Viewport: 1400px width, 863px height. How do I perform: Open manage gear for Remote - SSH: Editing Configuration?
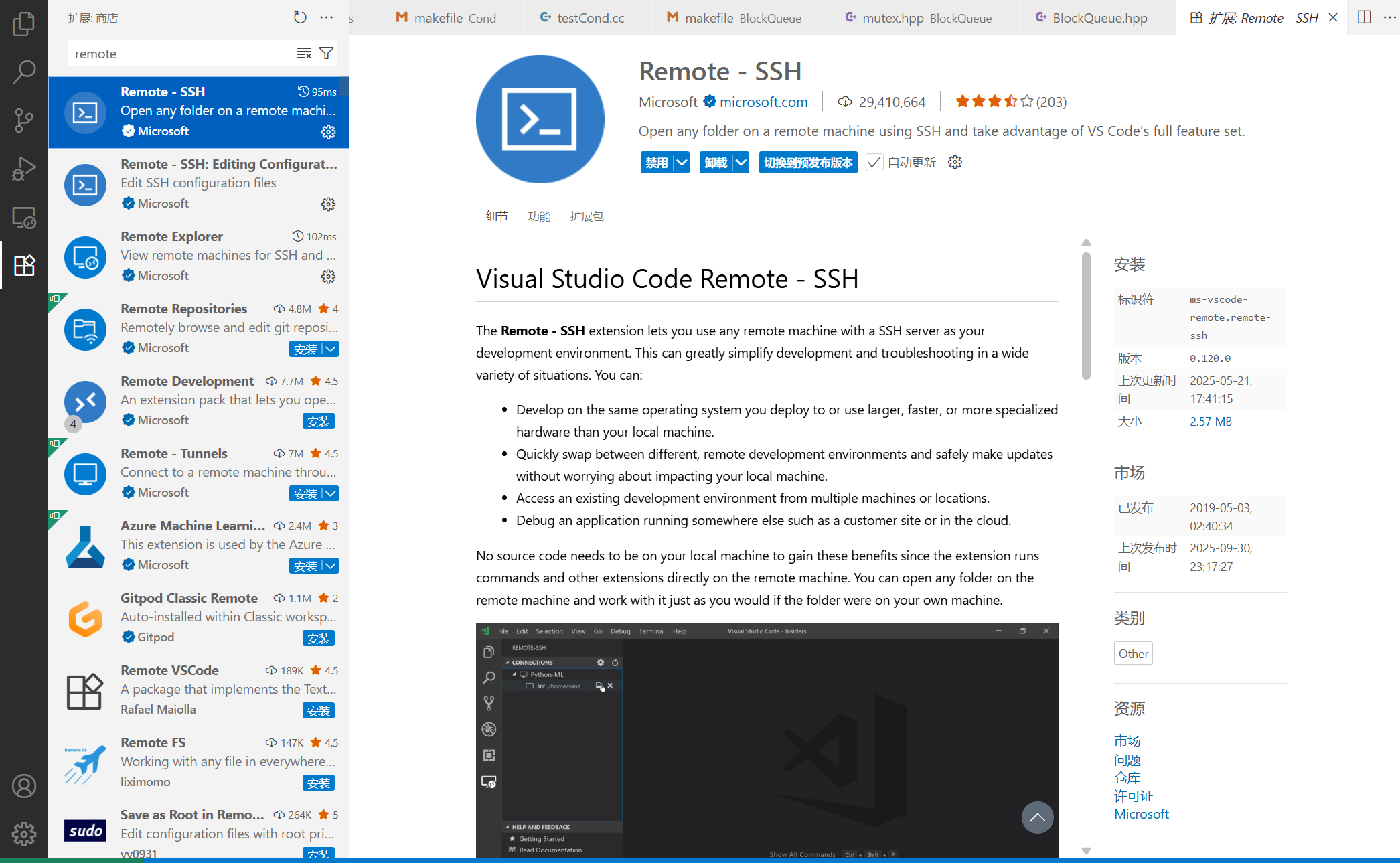[x=328, y=204]
